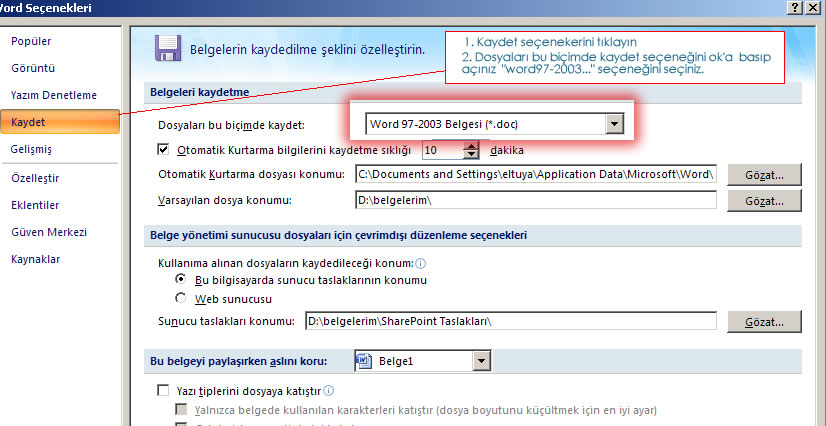Select the Web sunucusu radio button

[181, 298]
